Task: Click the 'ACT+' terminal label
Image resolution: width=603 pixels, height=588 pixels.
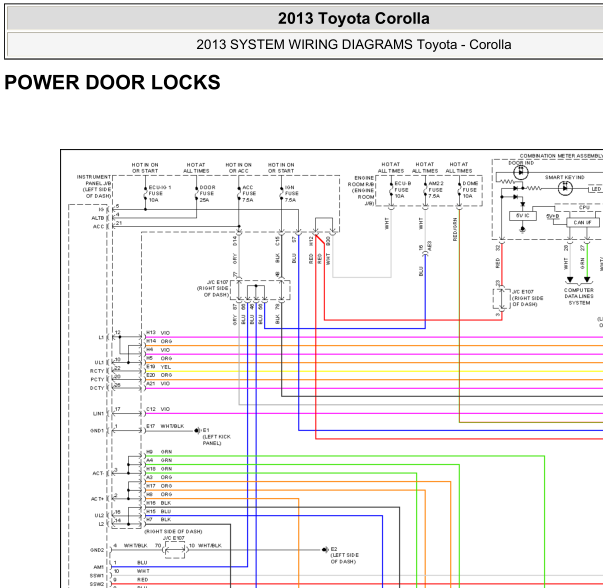Action: [98, 499]
